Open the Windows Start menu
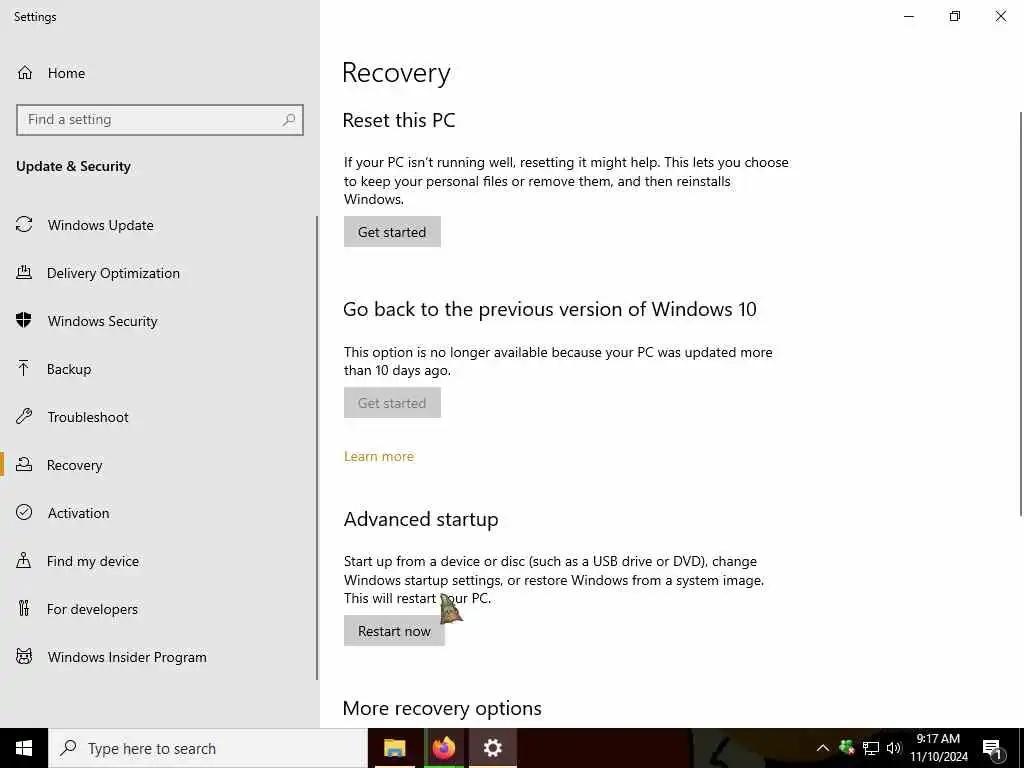 (24, 748)
